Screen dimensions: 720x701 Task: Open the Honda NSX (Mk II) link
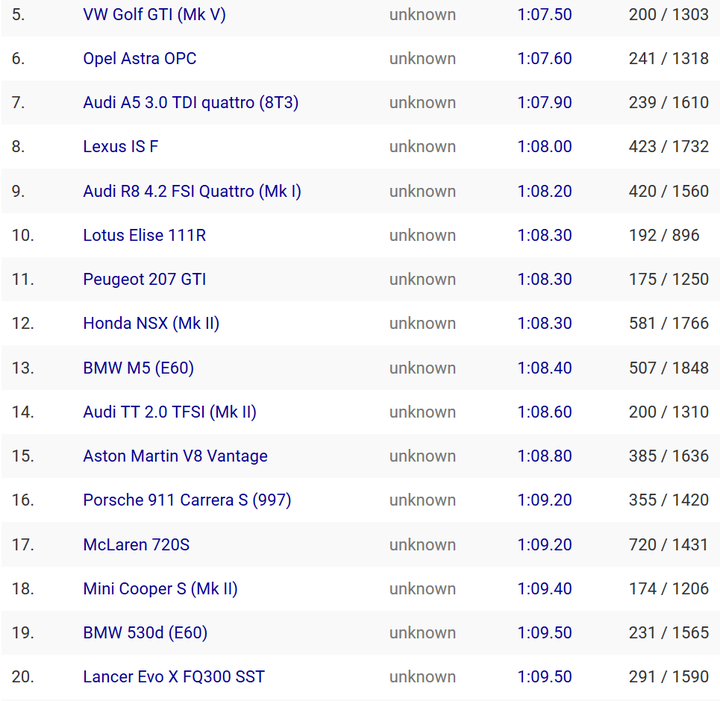coord(151,324)
